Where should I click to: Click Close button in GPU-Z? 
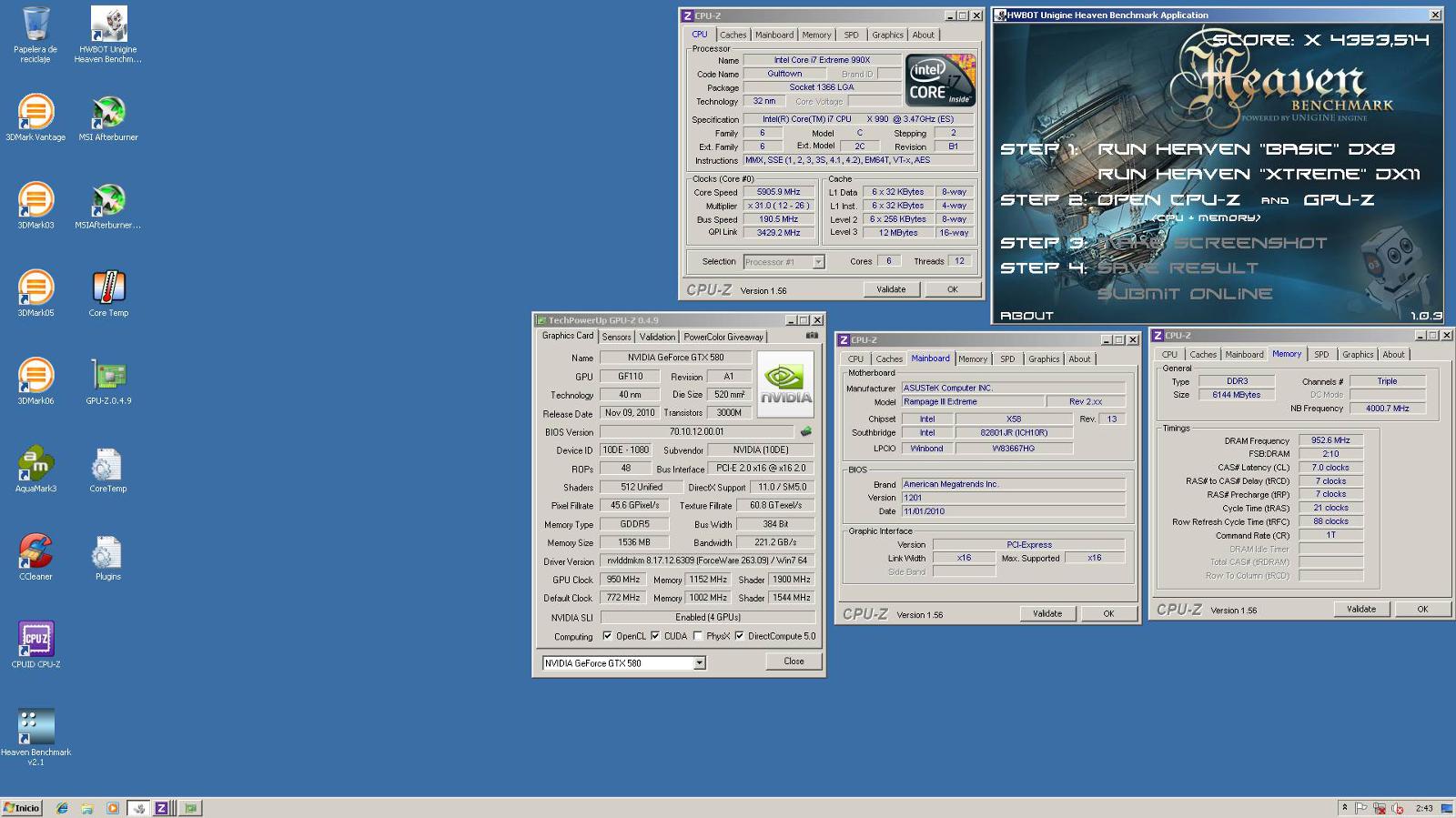click(794, 661)
